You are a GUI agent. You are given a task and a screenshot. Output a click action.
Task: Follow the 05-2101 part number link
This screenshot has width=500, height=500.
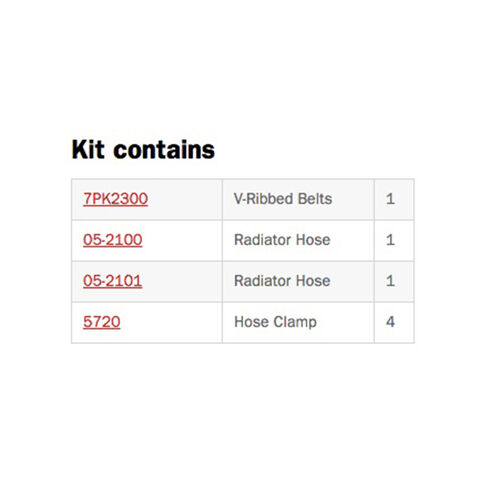(113, 281)
